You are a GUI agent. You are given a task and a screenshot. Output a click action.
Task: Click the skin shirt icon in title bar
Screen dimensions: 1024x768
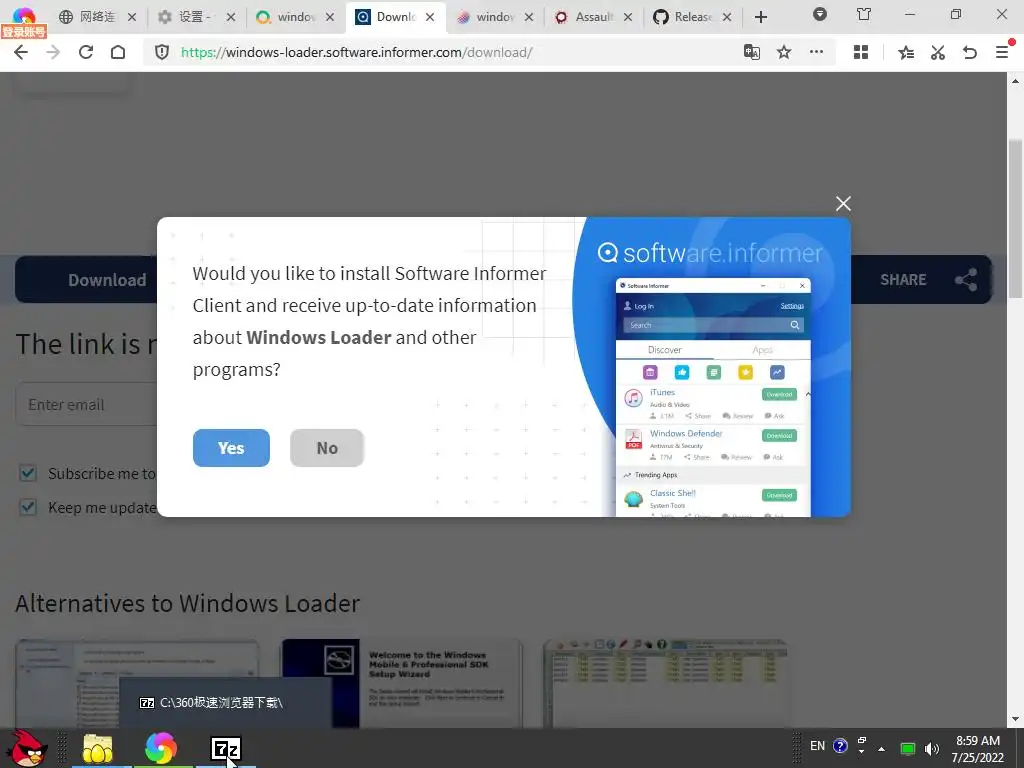[x=864, y=14]
